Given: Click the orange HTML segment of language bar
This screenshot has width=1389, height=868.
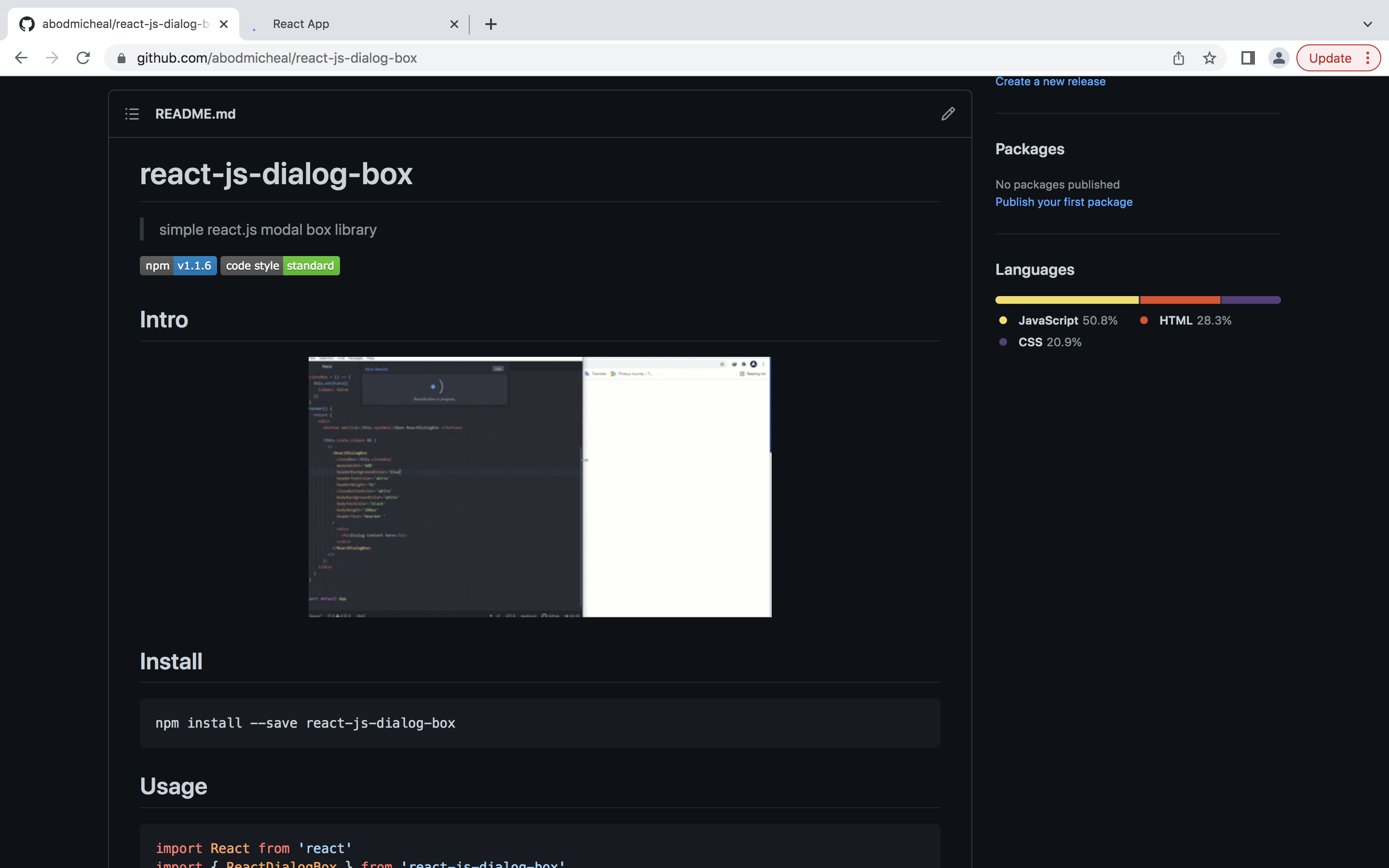Looking at the screenshot, I should click(x=1180, y=299).
